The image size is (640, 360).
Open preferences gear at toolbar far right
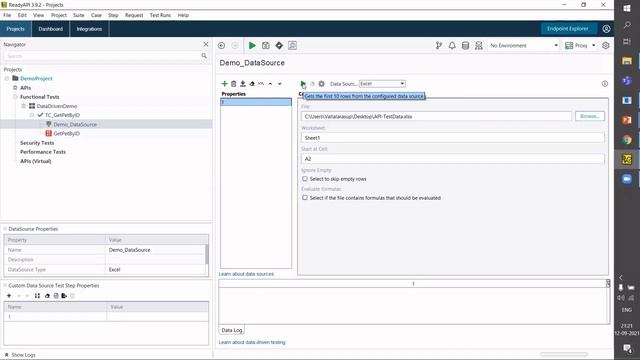[x=606, y=45]
